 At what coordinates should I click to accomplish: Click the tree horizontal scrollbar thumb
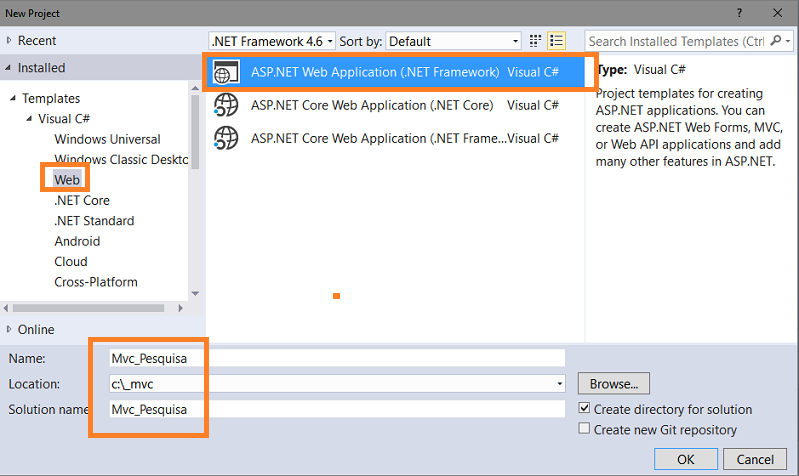[88, 308]
